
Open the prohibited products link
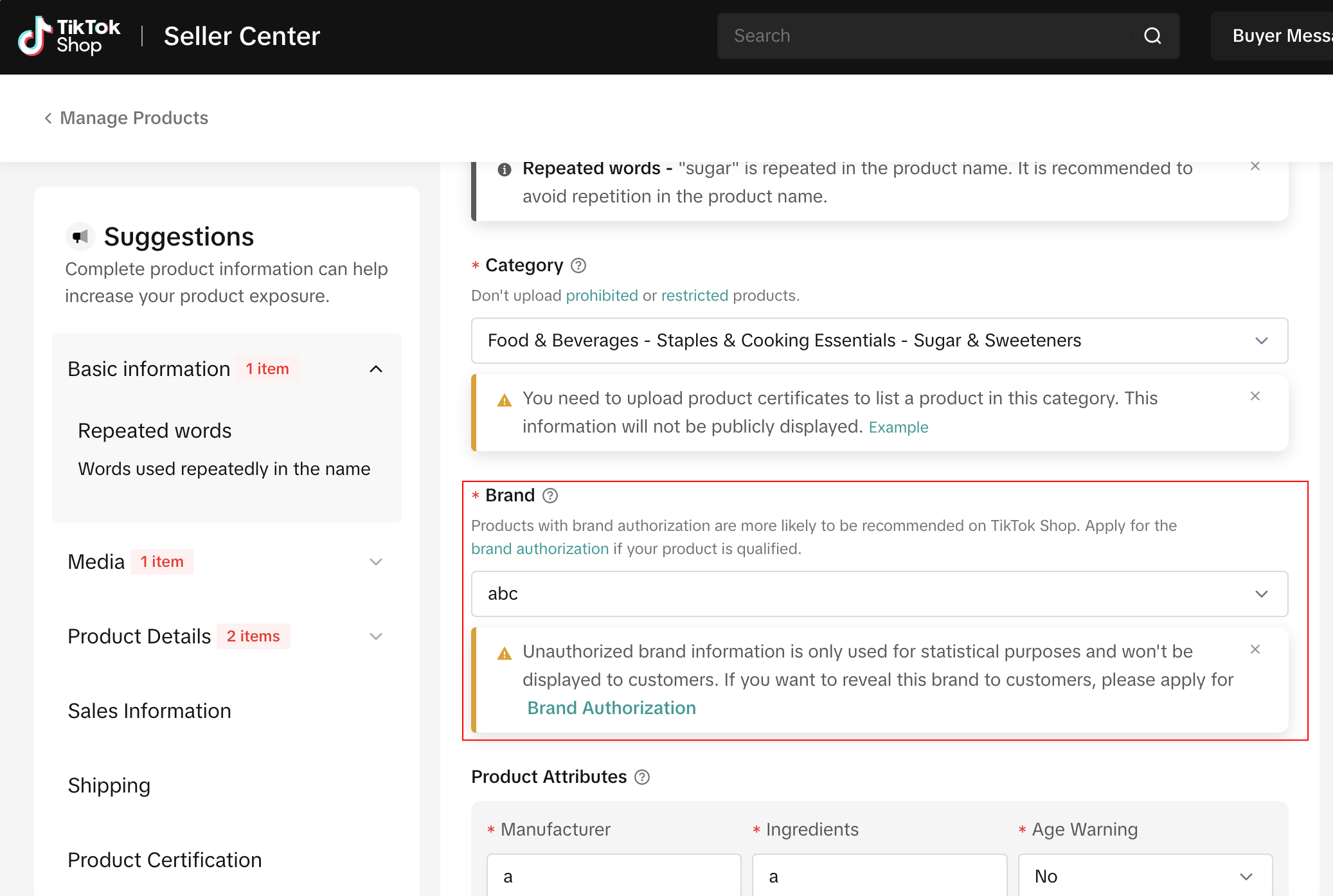[602, 296]
